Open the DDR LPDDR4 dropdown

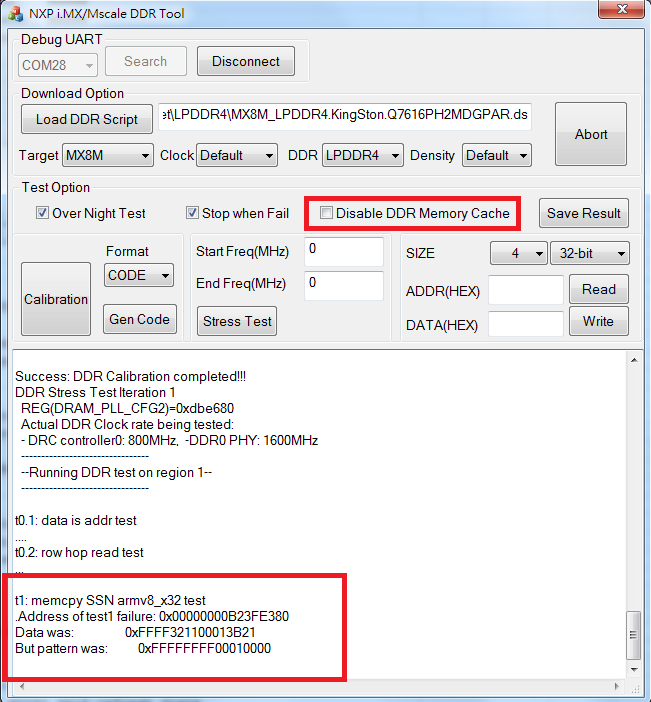pyautogui.click(x=363, y=155)
